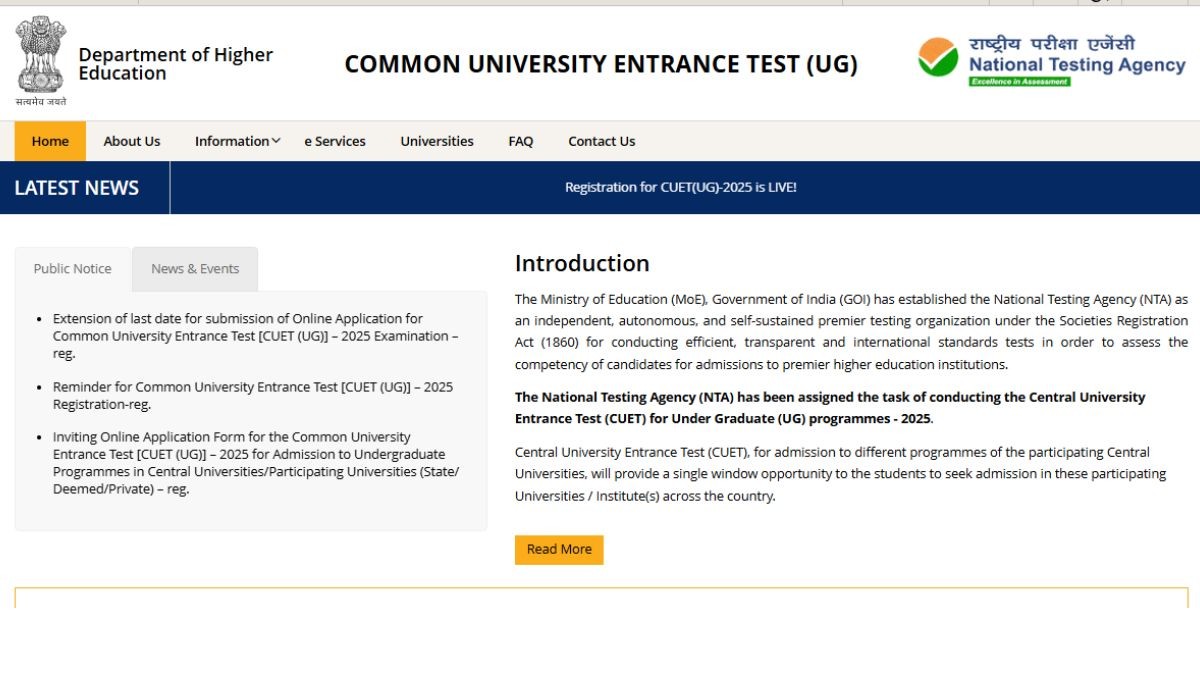This screenshot has height=675, width=1200.
Task: Click the Introduction heading
Action: pyautogui.click(x=582, y=263)
